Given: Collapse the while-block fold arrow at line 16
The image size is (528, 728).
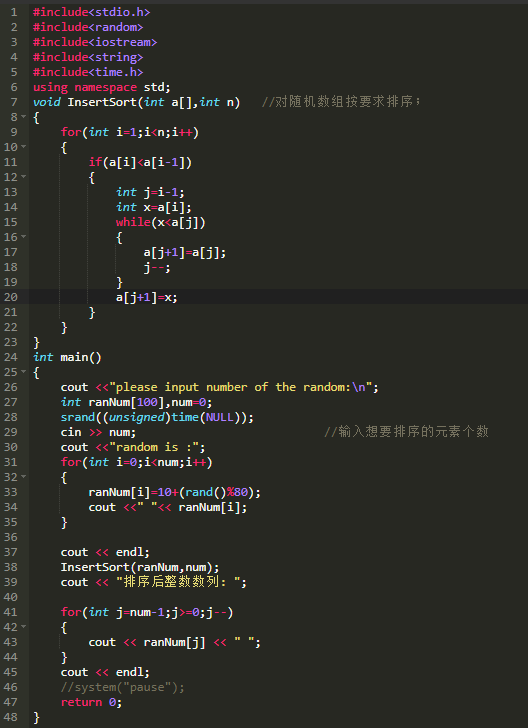Looking at the screenshot, I should point(23,237).
